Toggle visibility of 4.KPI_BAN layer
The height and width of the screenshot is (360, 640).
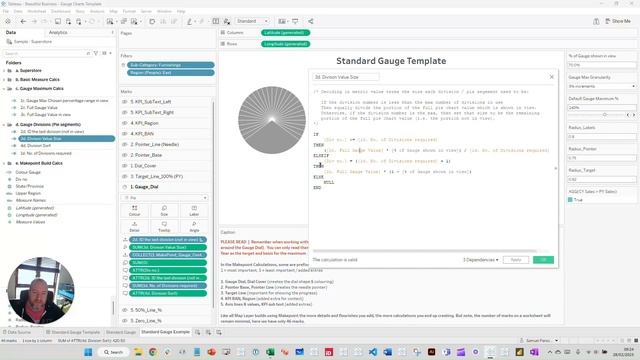click(x=125, y=133)
